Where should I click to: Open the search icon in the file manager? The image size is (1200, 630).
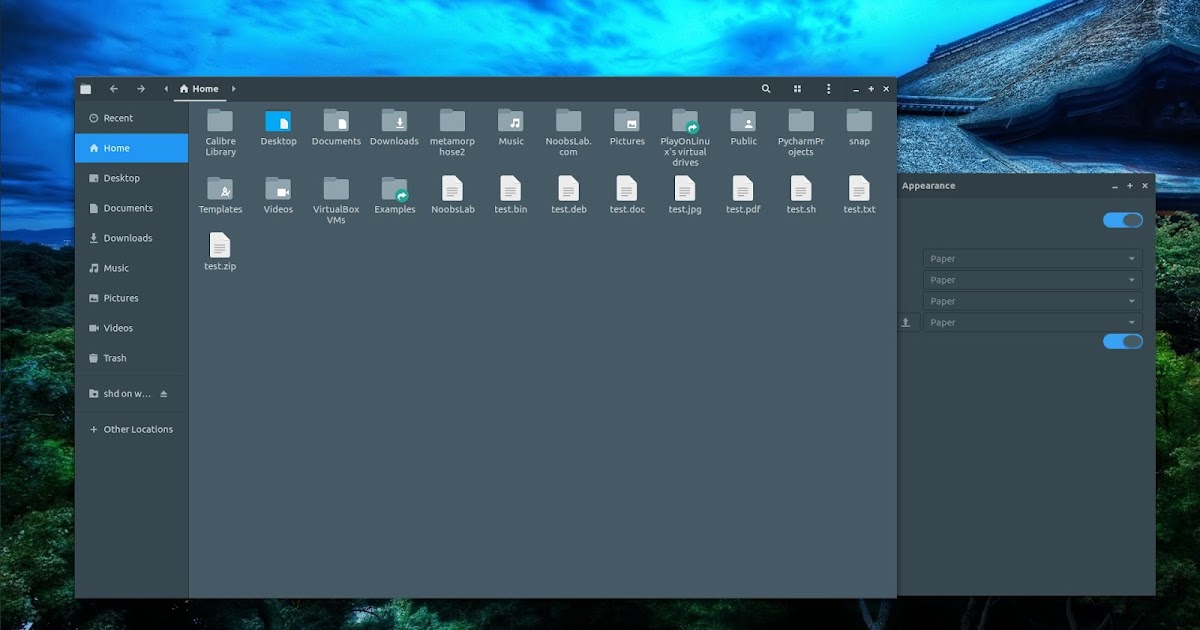[765, 89]
